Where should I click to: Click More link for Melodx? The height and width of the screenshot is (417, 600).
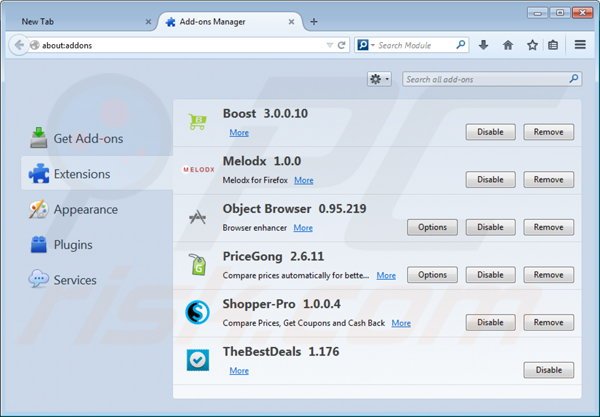coord(304,180)
